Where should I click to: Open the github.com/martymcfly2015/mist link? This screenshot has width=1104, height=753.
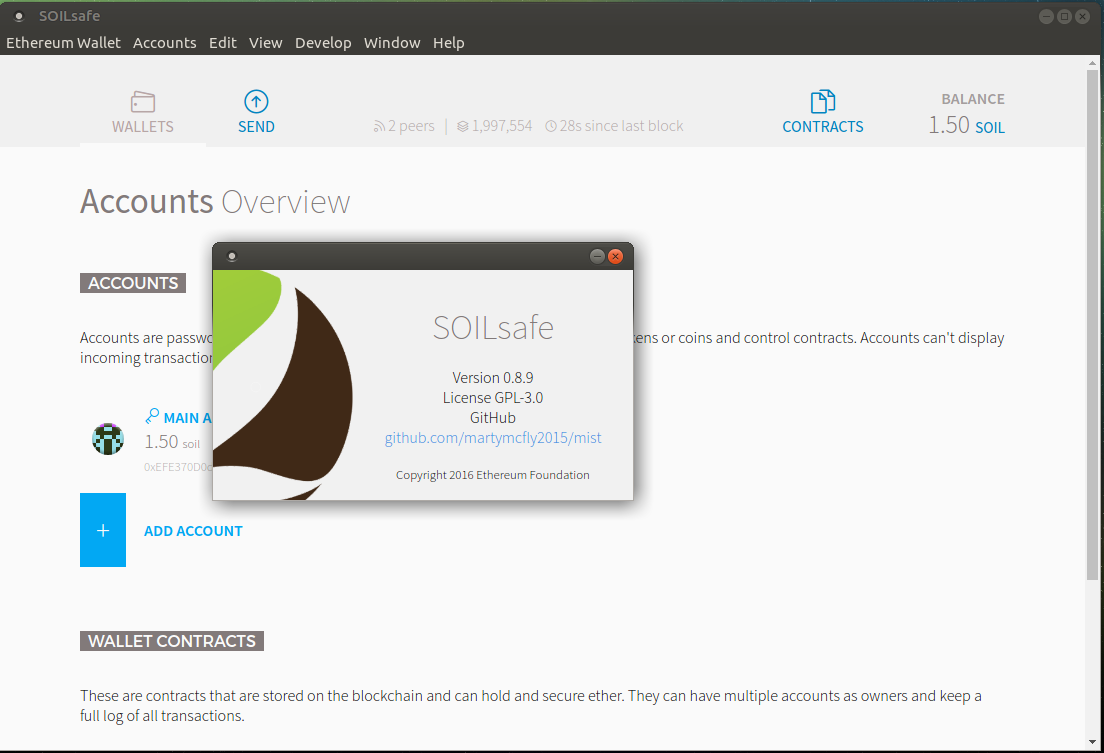click(493, 438)
